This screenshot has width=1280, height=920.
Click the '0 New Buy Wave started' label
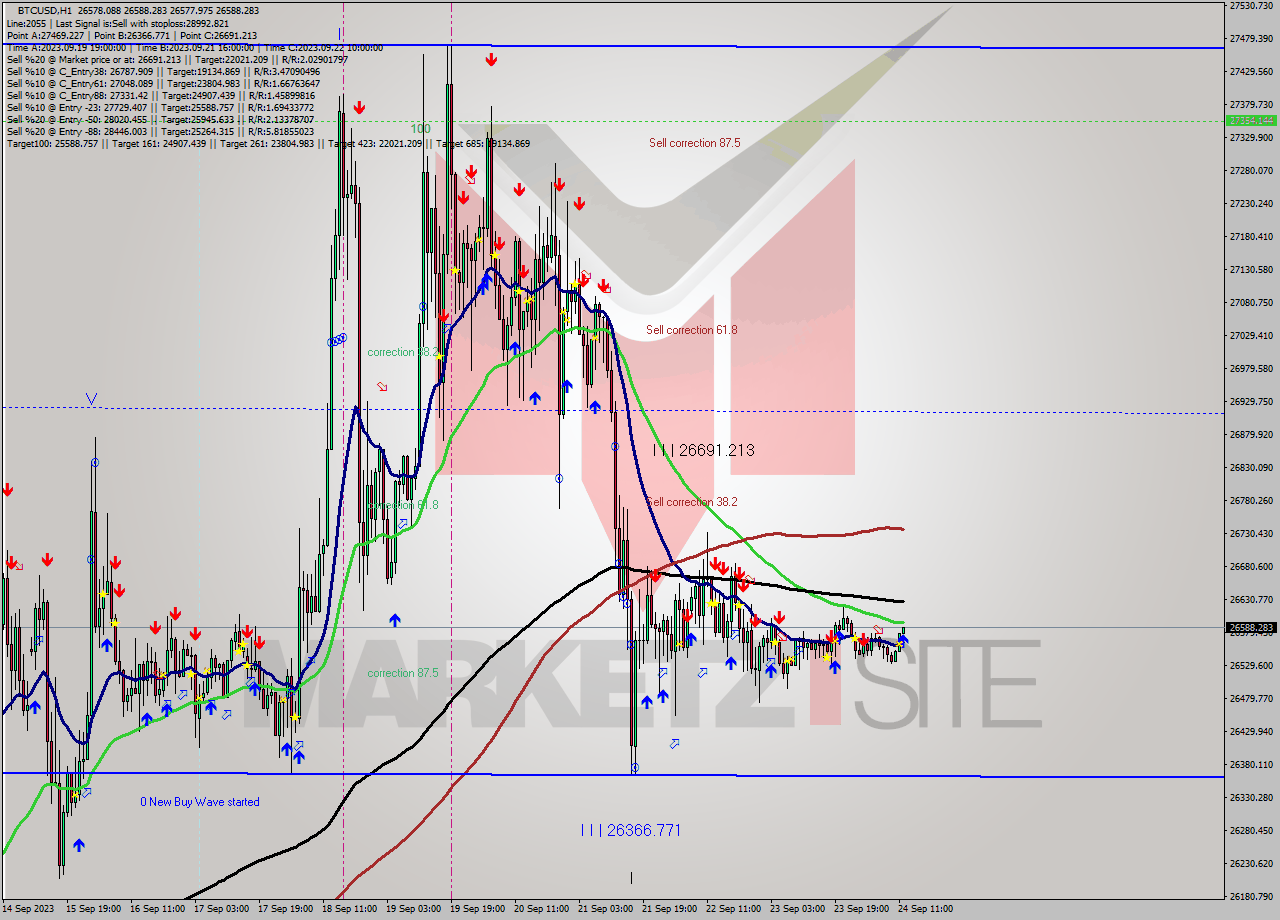click(x=200, y=802)
